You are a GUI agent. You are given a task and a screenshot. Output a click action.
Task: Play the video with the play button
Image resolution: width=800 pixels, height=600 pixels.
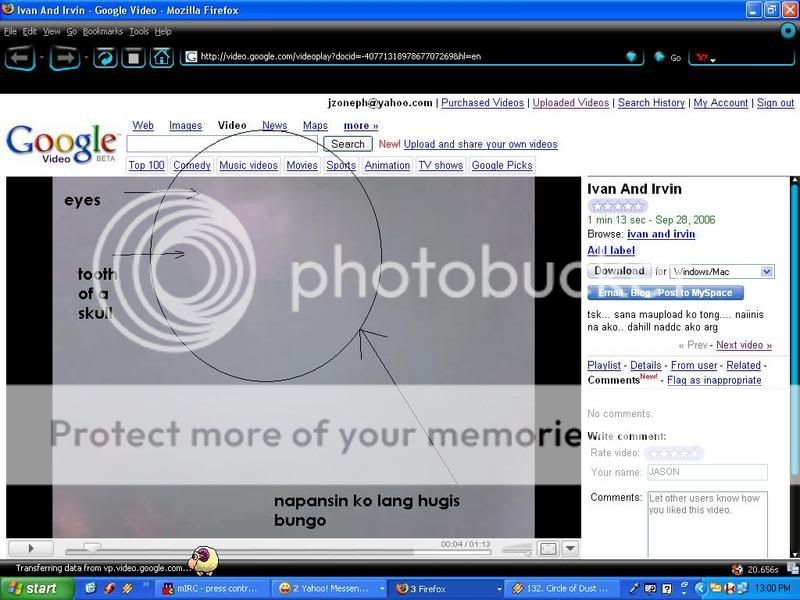pyautogui.click(x=30, y=548)
